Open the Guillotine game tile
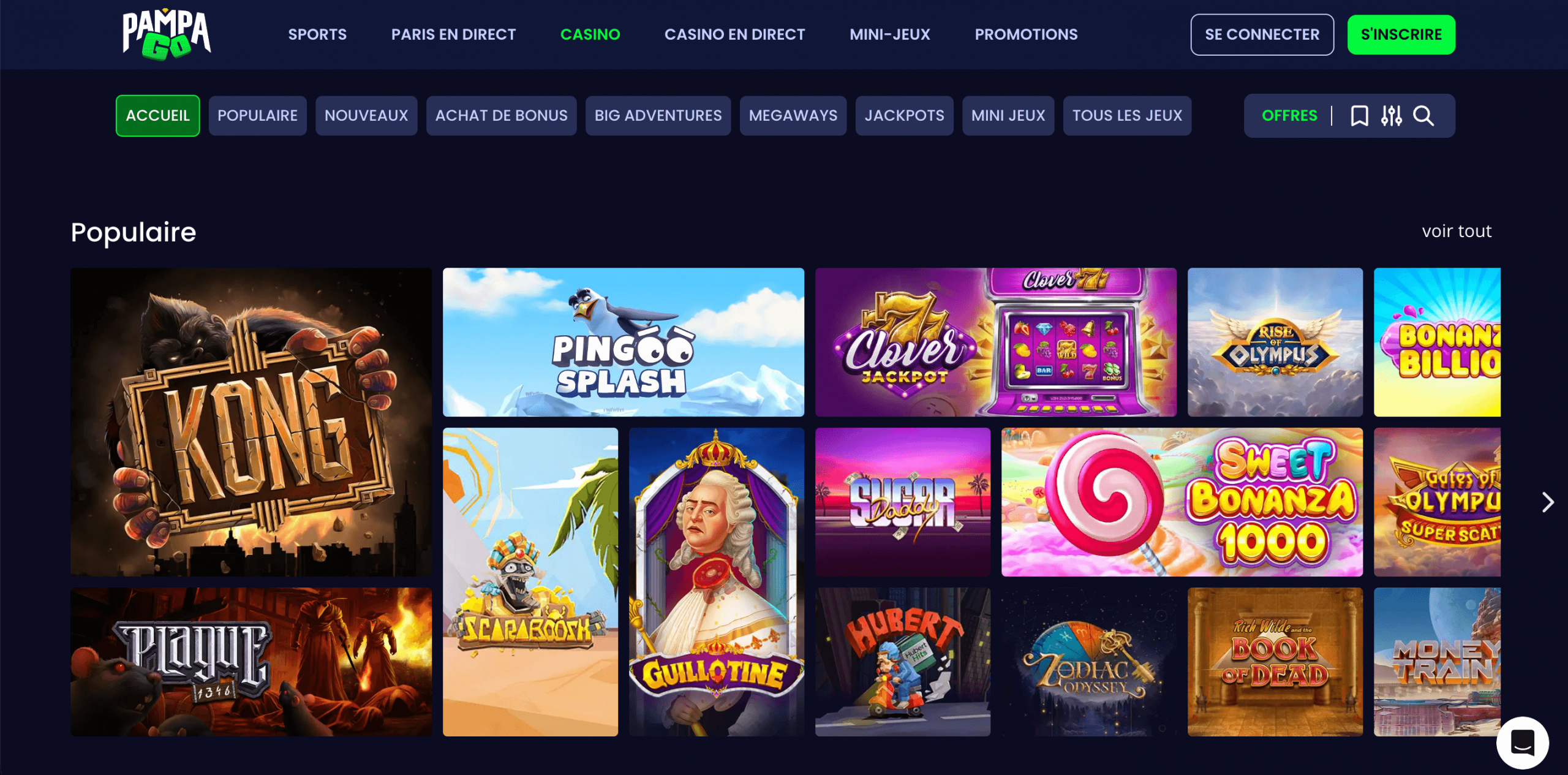The width and height of the screenshot is (1568, 775). tap(717, 582)
